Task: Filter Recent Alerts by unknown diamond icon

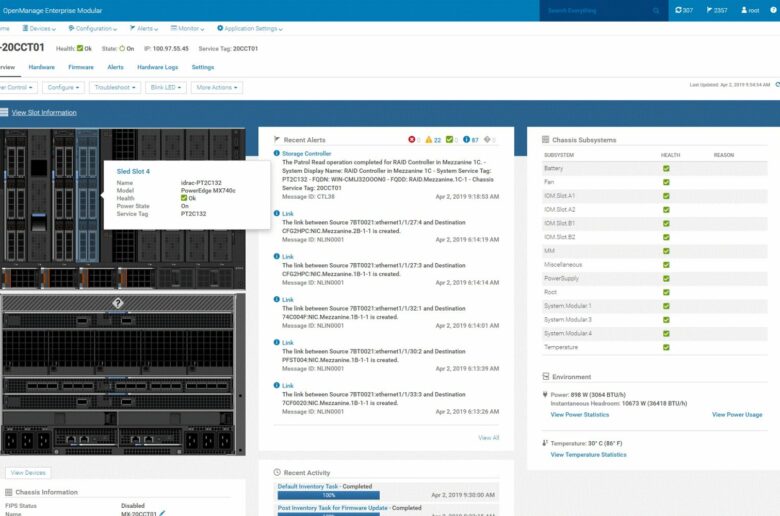Action: [x=487, y=139]
